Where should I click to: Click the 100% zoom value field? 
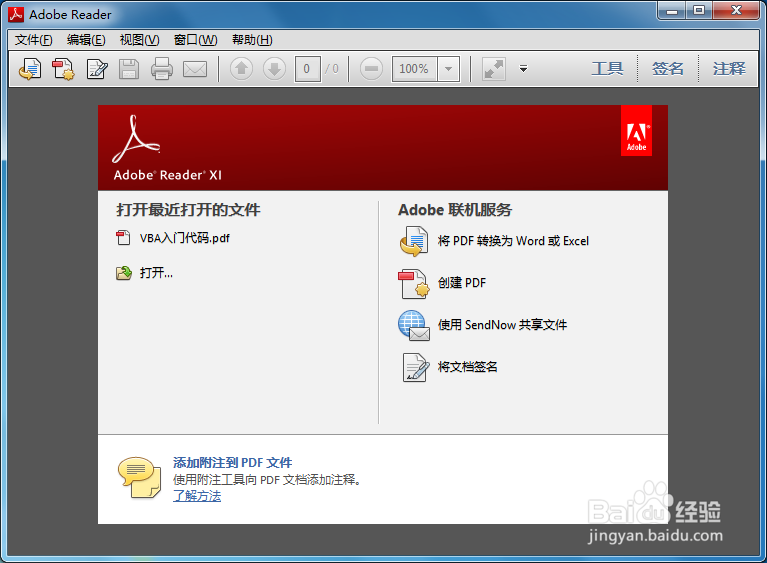(415, 69)
